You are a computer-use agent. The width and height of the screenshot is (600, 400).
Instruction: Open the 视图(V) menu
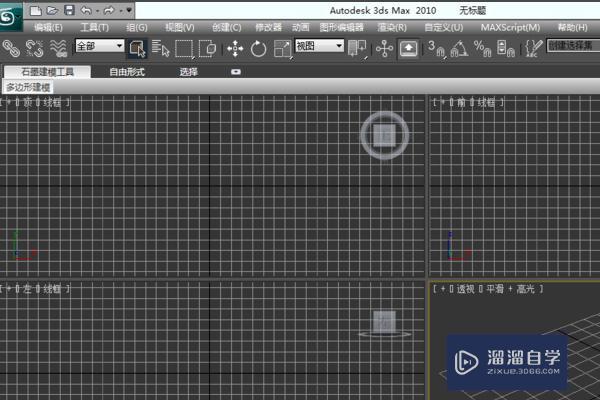[180, 28]
